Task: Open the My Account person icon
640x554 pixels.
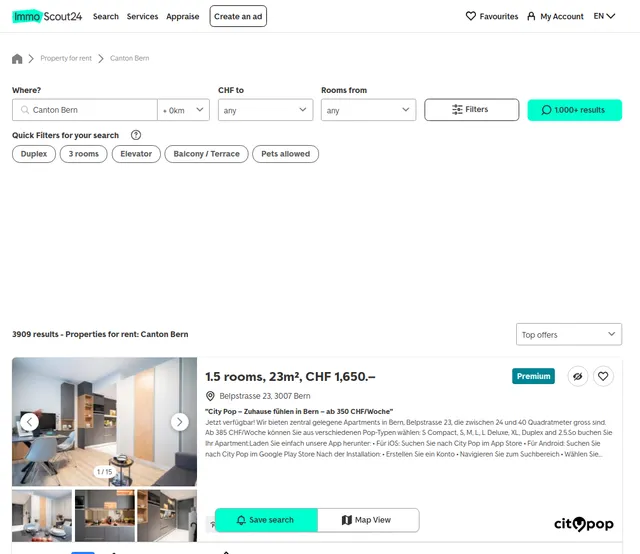Action: pos(531,16)
